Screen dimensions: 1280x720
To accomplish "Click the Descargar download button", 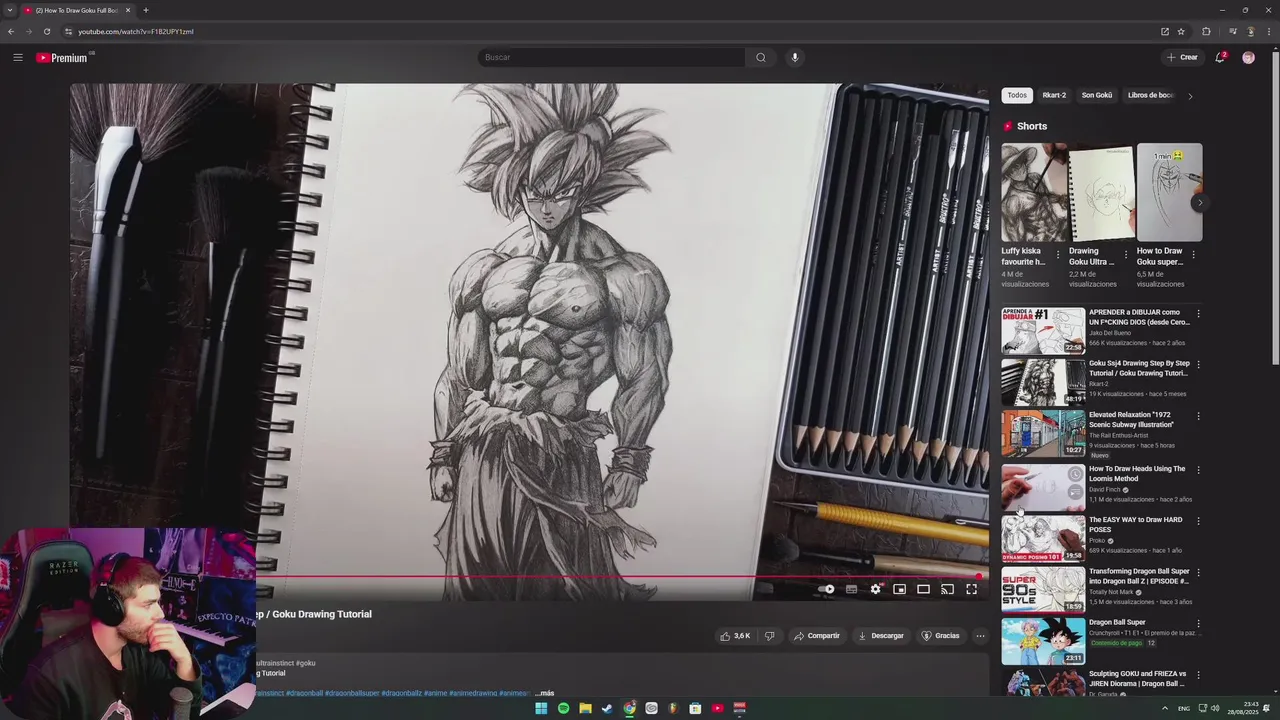I will 881,636.
